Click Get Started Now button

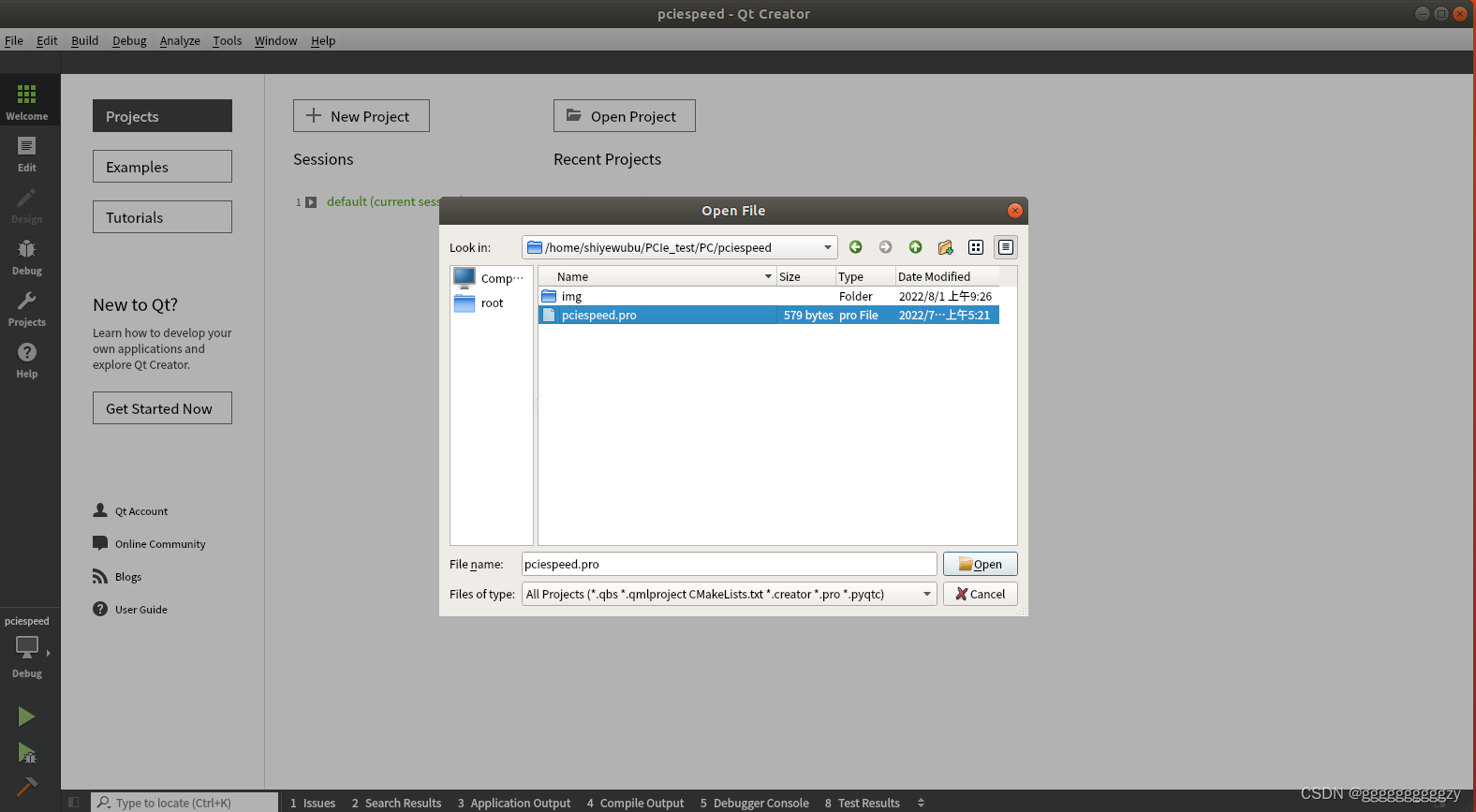point(162,408)
